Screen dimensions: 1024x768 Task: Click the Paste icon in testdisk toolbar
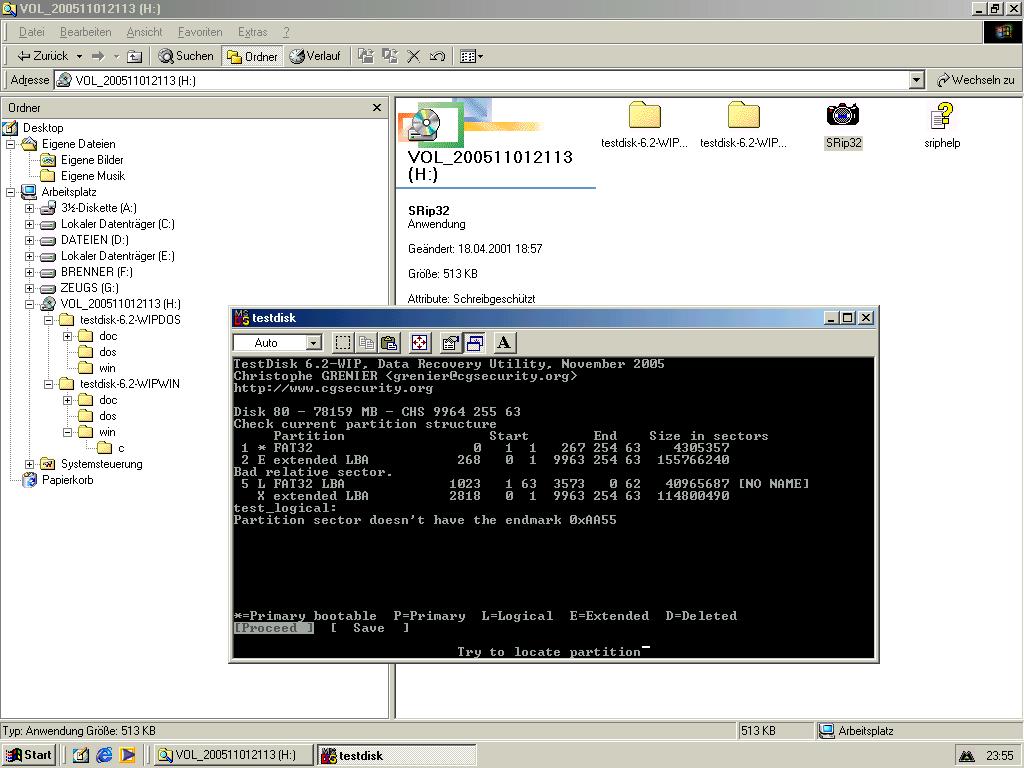click(x=389, y=343)
